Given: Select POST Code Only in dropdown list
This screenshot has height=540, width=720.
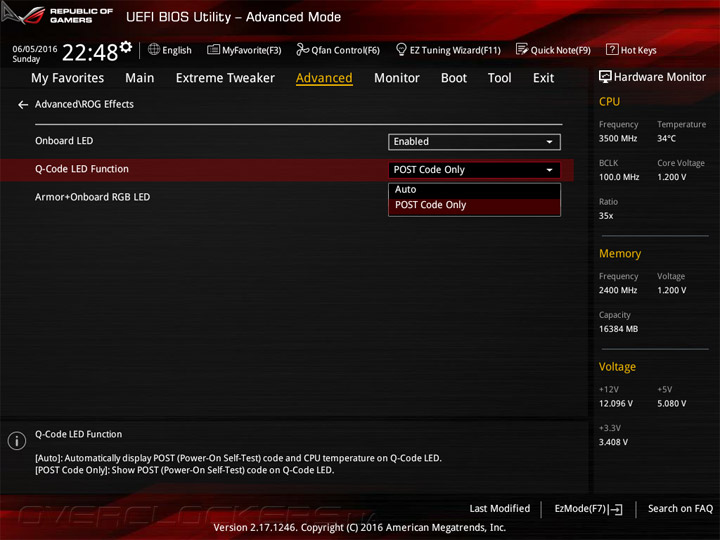Looking at the screenshot, I should click(474, 205).
